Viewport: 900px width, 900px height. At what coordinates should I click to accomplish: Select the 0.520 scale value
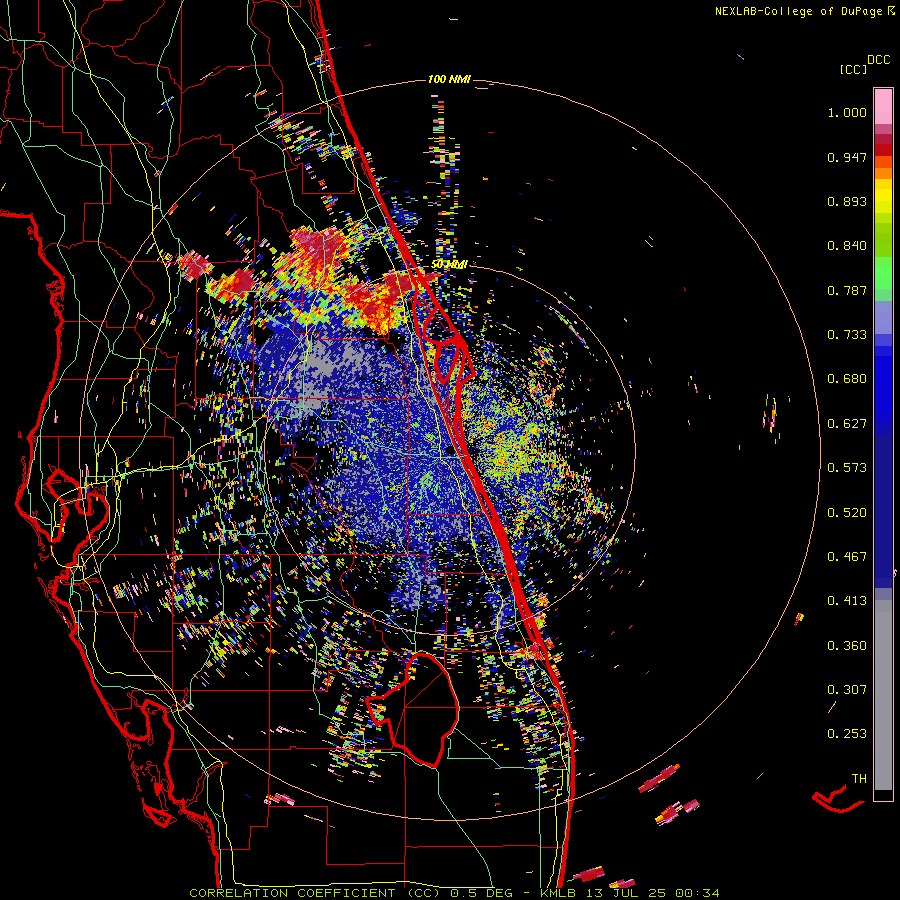pyautogui.click(x=847, y=513)
